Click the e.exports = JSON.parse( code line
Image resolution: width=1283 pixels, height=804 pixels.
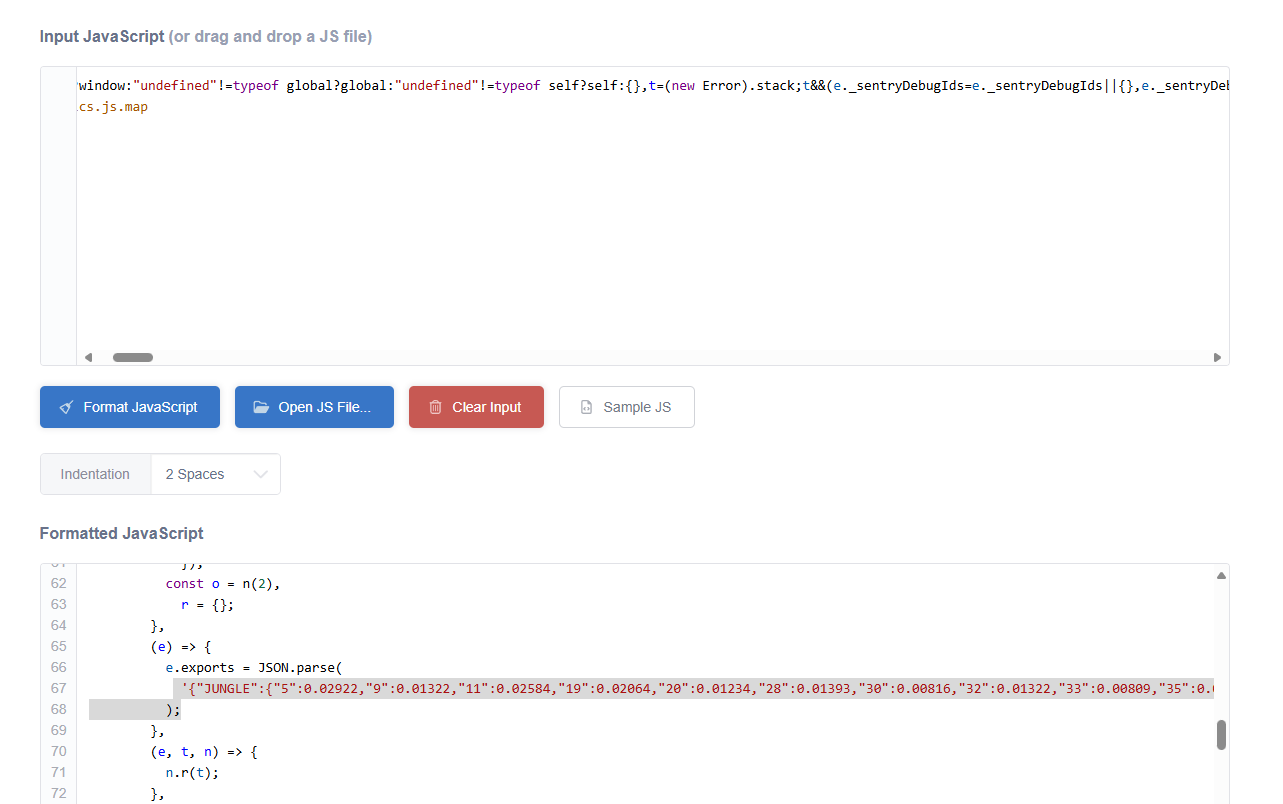258,667
